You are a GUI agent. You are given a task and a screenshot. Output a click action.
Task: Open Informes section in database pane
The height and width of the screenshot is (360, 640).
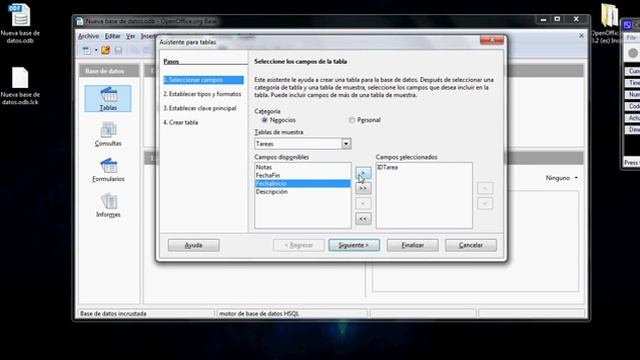[108, 205]
